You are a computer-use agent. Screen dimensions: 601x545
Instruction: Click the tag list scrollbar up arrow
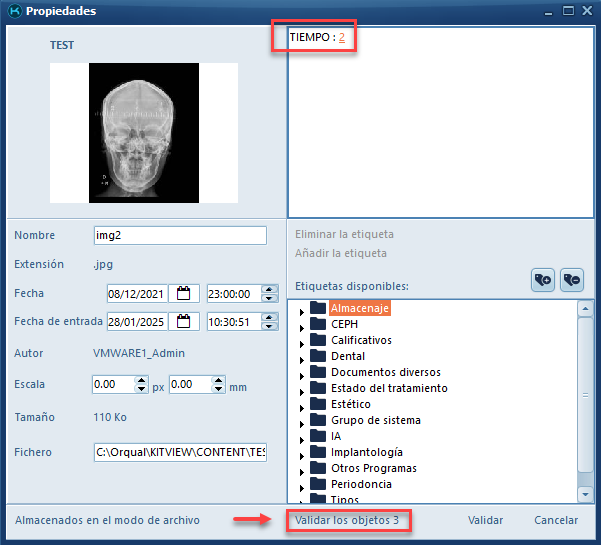(x=585, y=308)
